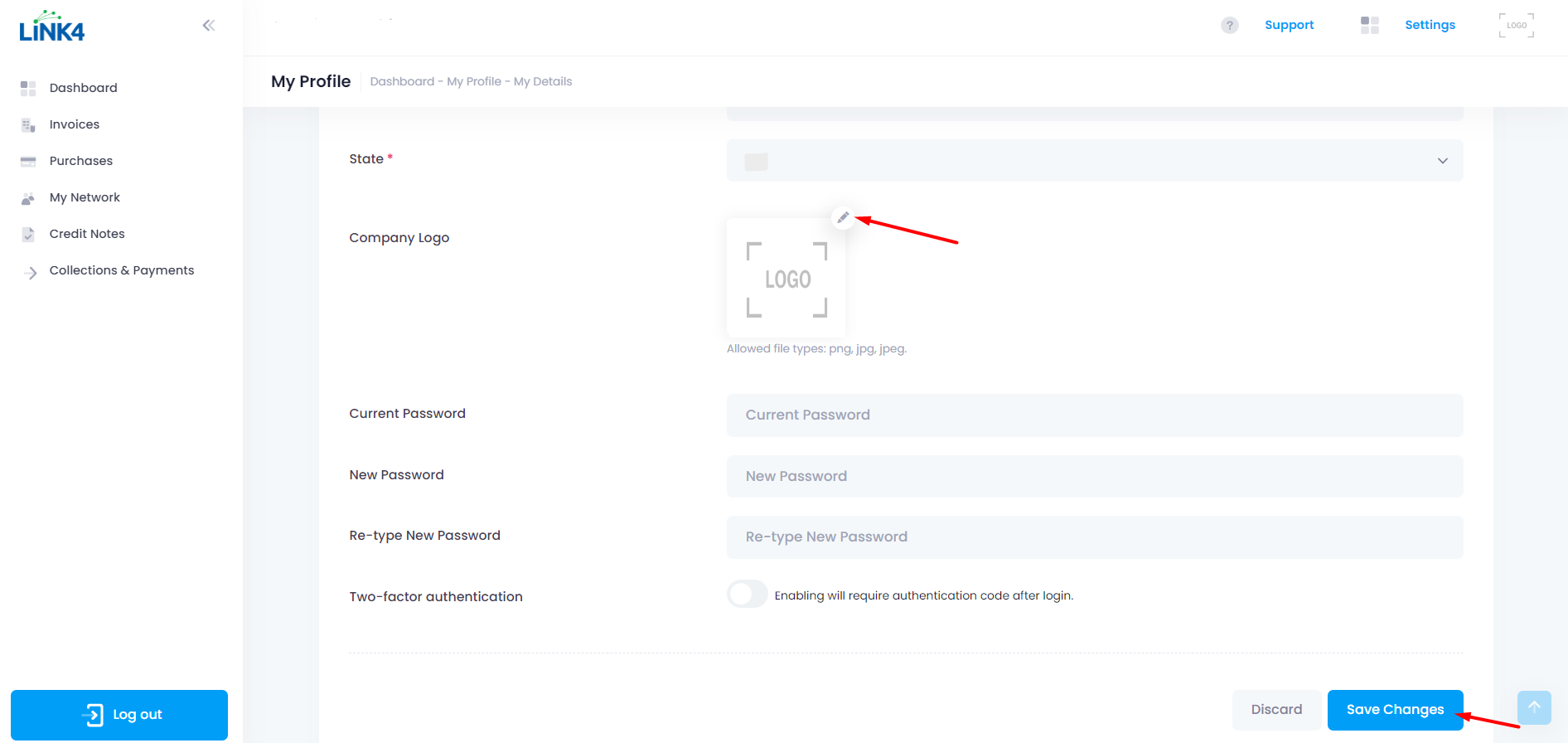The height and width of the screenshot is (743, 1568).
Task: Click the scroll-to-top arrow button
Action: (x=1534, y=707)
